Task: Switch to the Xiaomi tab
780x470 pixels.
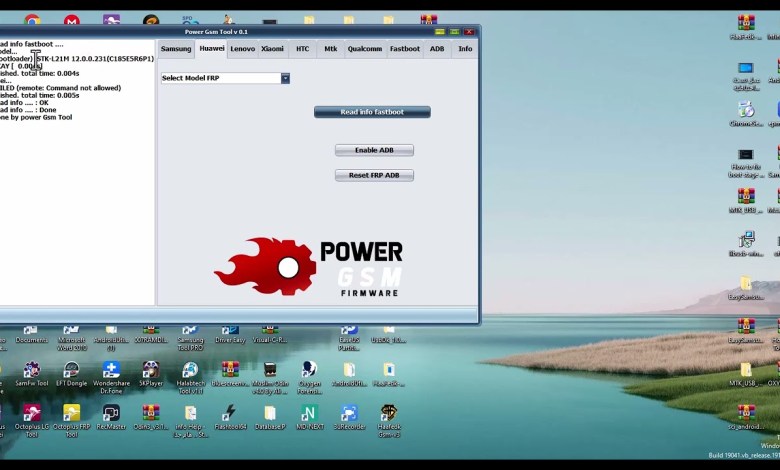Action: point(272,48)
